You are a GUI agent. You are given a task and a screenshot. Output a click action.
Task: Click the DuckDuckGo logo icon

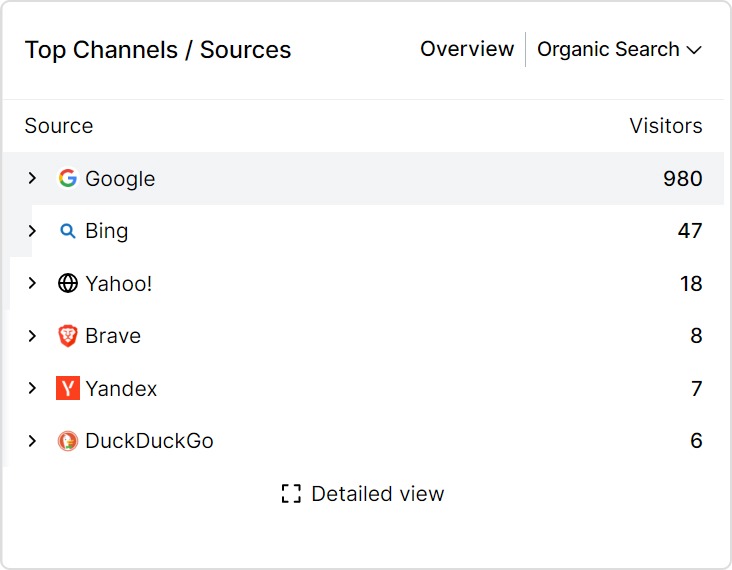pyautogui.click(x=68, y=441)
